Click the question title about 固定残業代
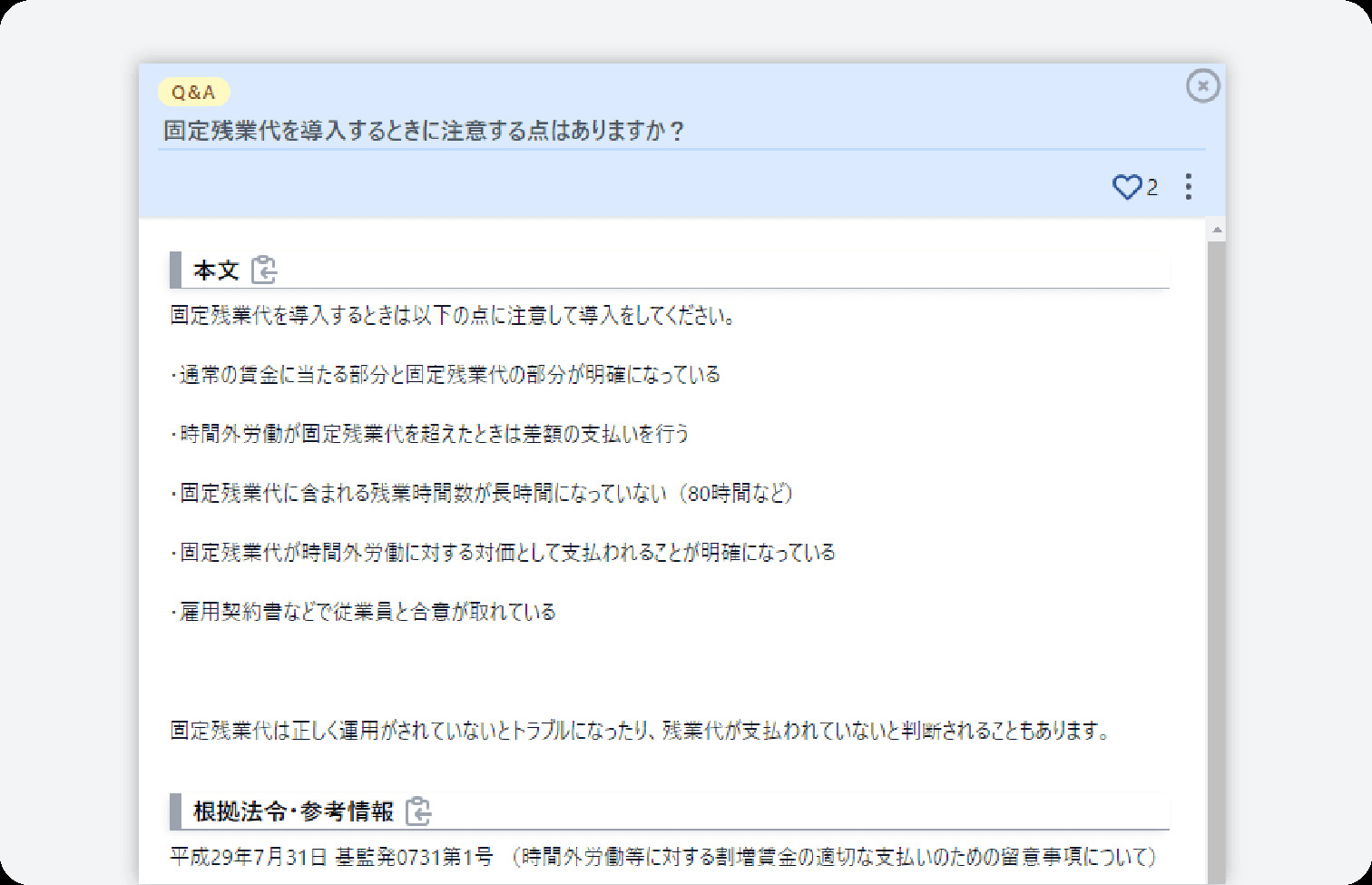This screenshot has height=885, width=1372. tap(424, 131)
